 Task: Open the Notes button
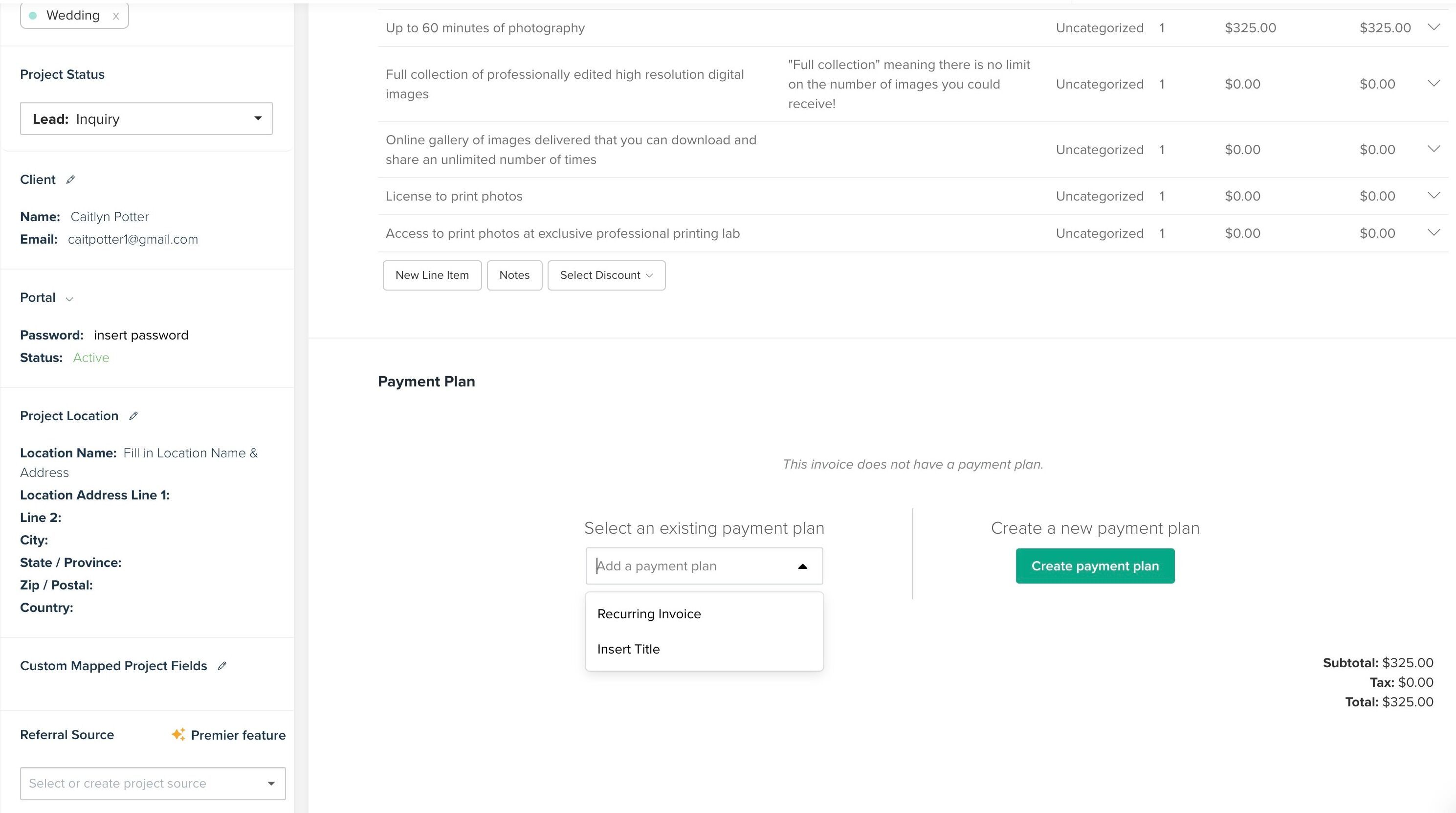(x=514, y=275)
